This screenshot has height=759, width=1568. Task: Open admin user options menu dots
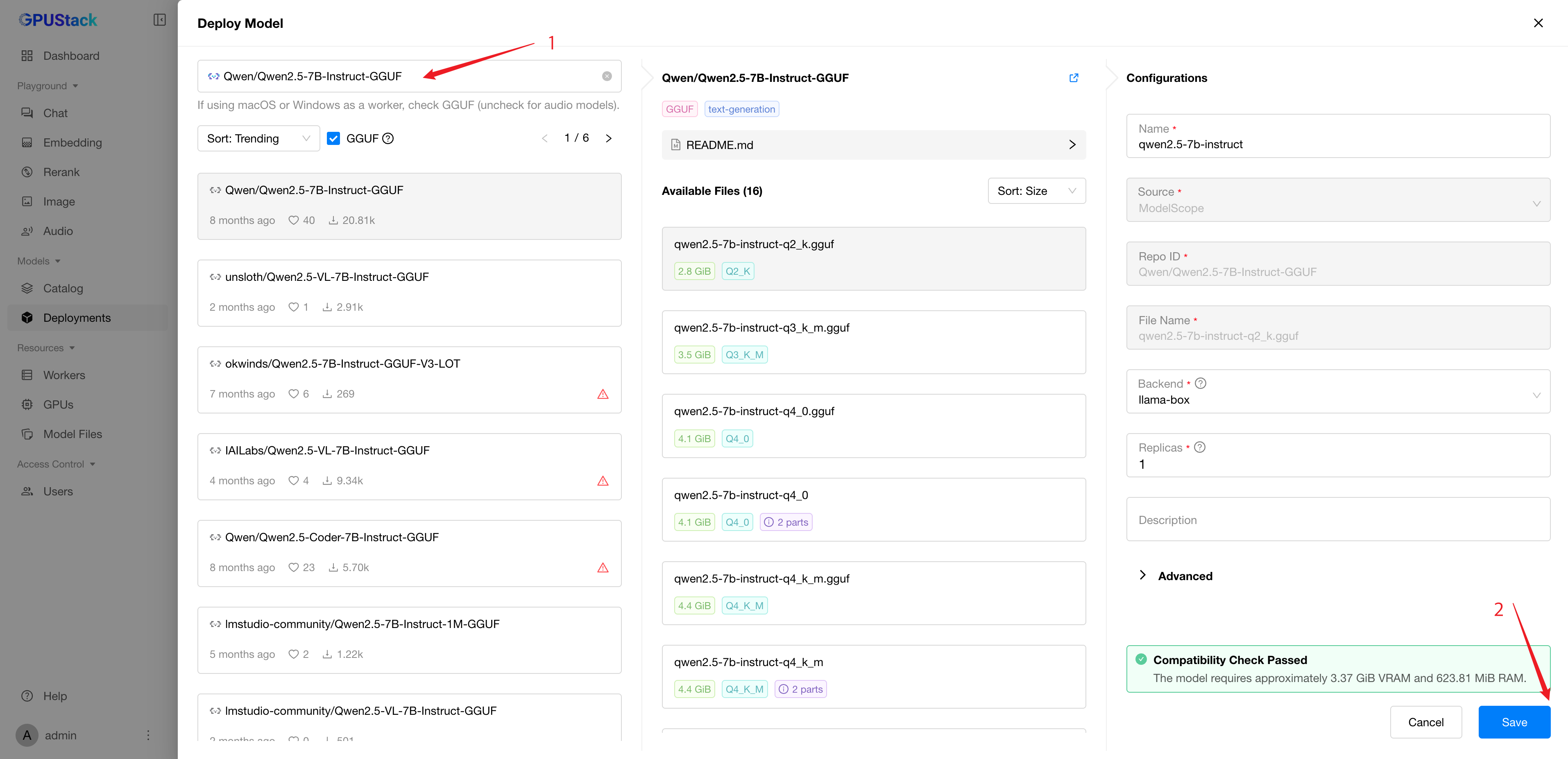tap(148, 735)
